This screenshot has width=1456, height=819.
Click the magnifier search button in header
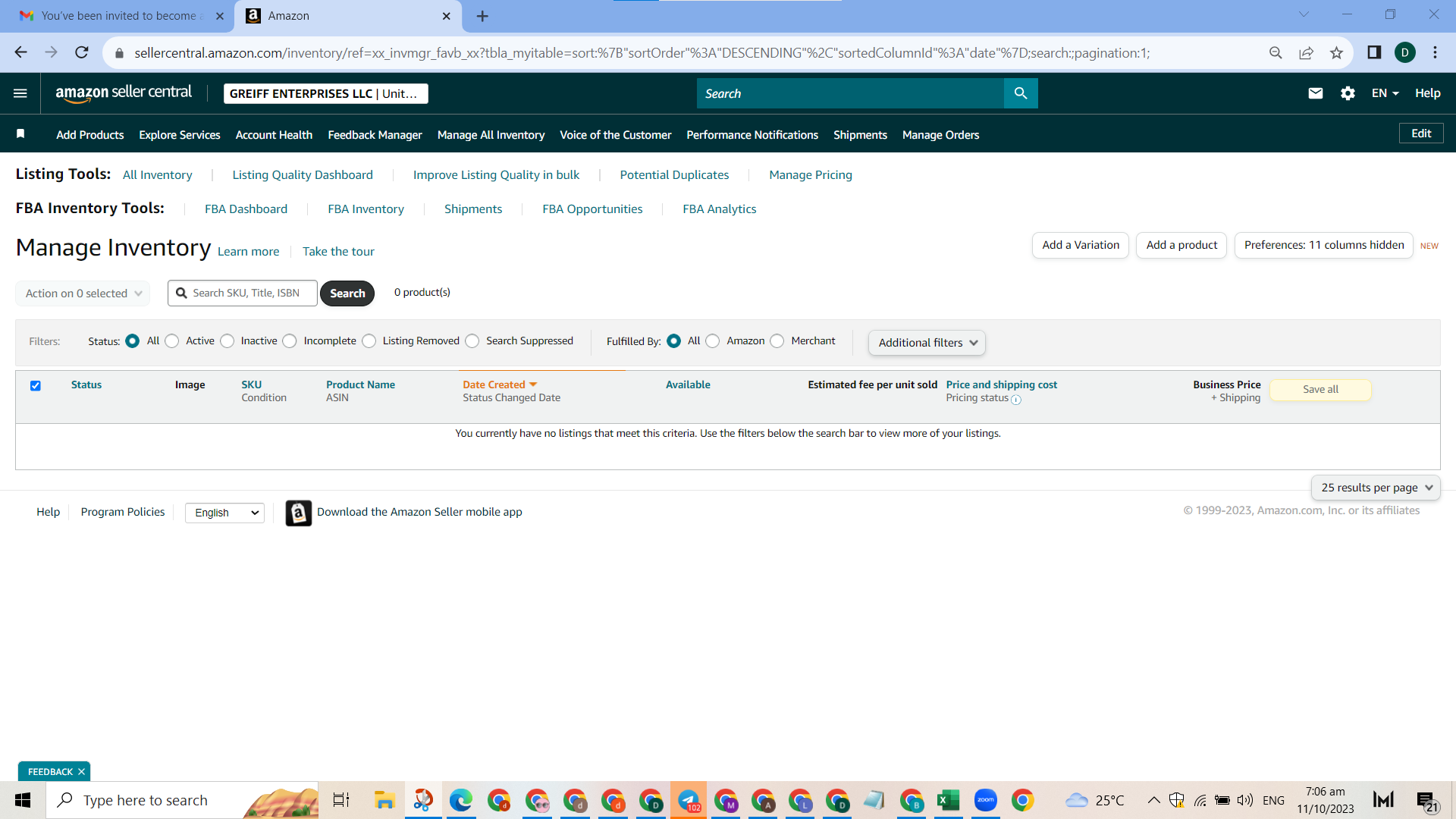coord(1021,93)
